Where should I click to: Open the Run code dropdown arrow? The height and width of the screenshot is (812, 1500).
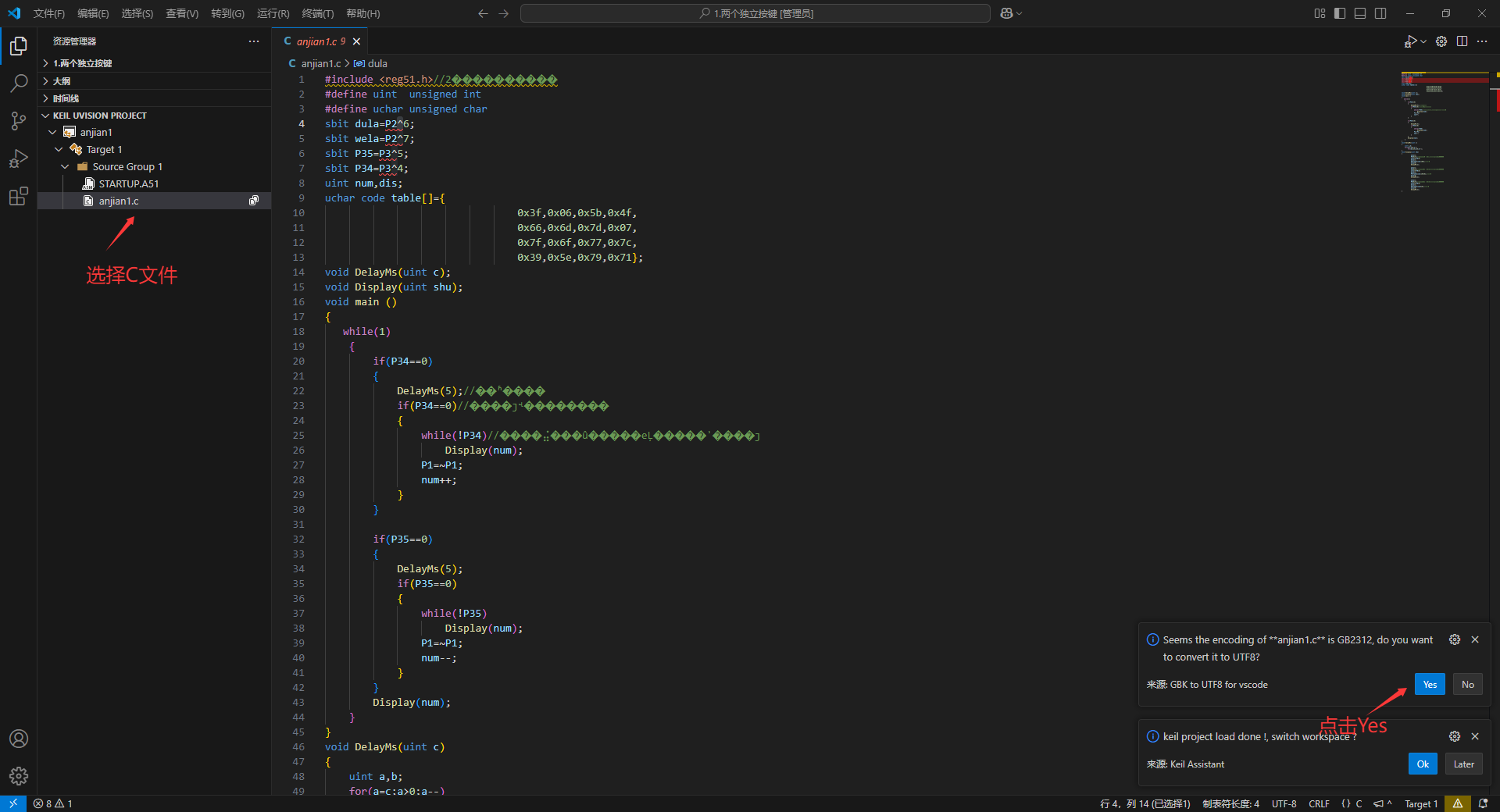click(1423, 41)
